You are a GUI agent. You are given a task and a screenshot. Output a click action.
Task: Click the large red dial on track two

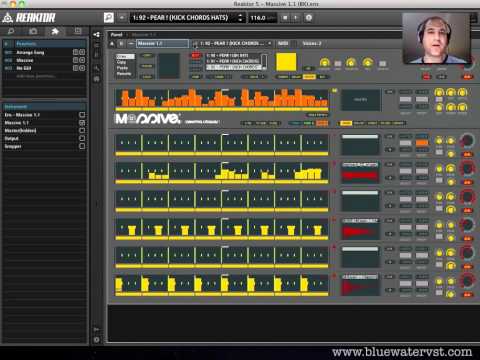[x=467, y=168]
